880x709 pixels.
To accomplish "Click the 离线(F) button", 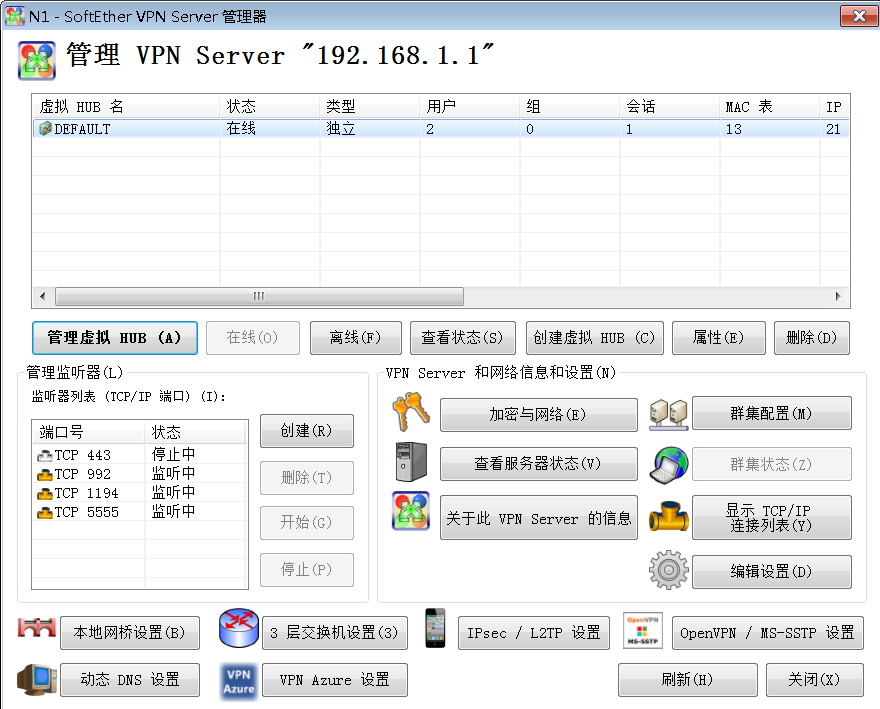I will click(356, 338).
